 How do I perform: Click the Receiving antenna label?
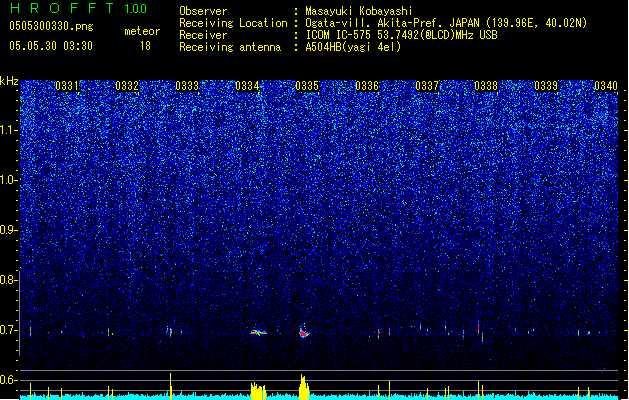230,47
